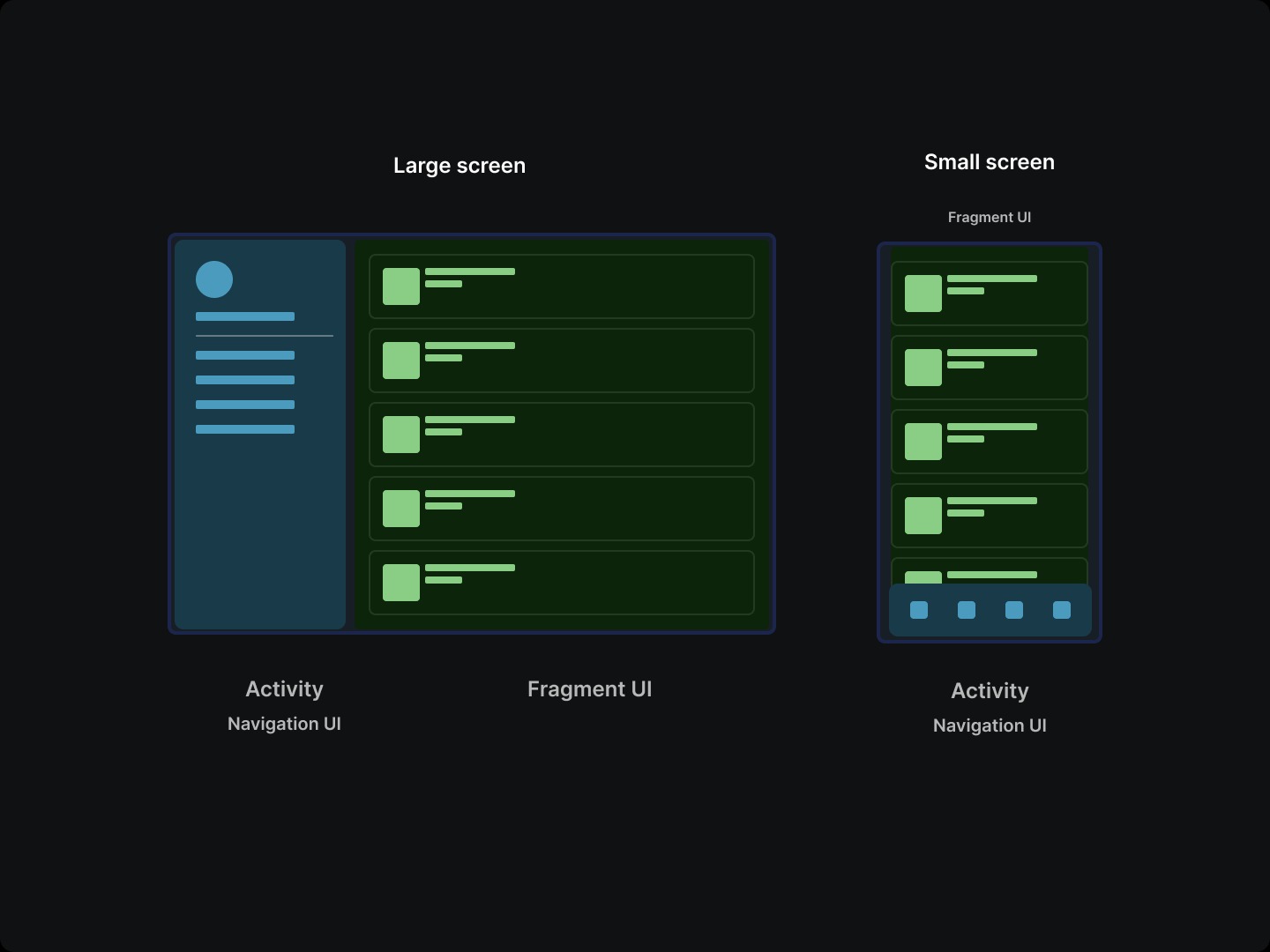Open the first list card on small screen
This screenshot has height=952, width=1270.
(990, 294)
